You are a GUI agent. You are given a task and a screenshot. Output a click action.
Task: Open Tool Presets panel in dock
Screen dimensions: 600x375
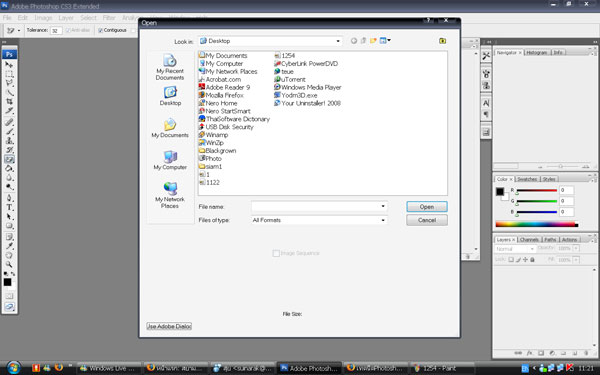tap(486, 56)
